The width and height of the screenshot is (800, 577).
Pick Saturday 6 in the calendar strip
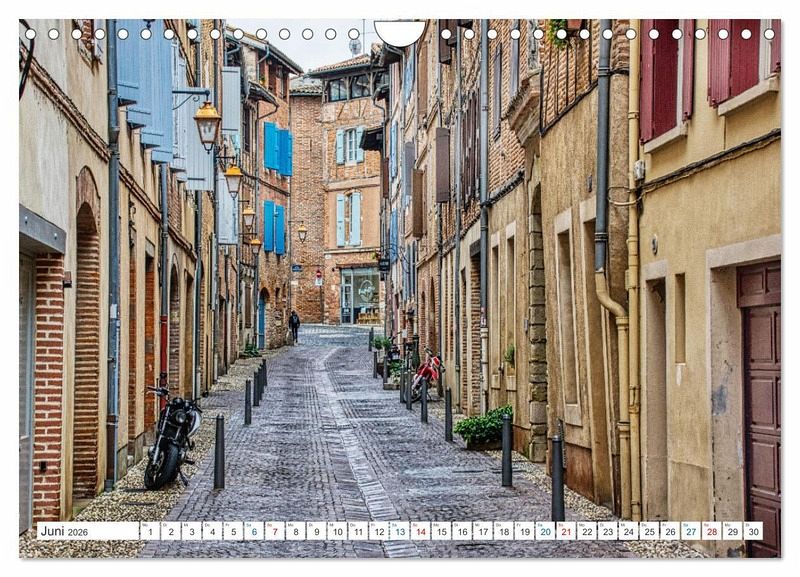coord(254,531)
